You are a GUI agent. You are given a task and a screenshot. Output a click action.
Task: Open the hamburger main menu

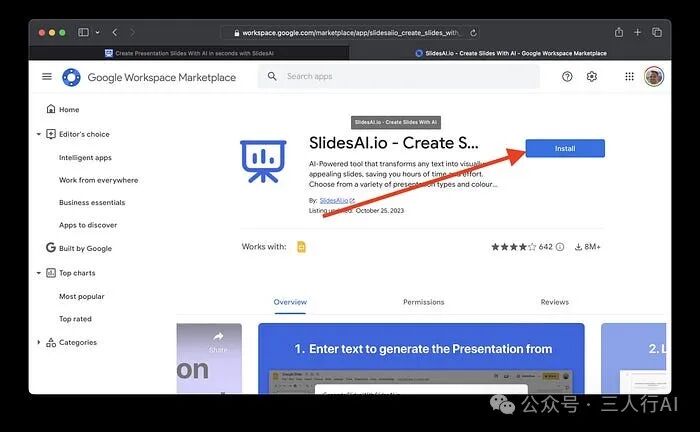(46, 77)
